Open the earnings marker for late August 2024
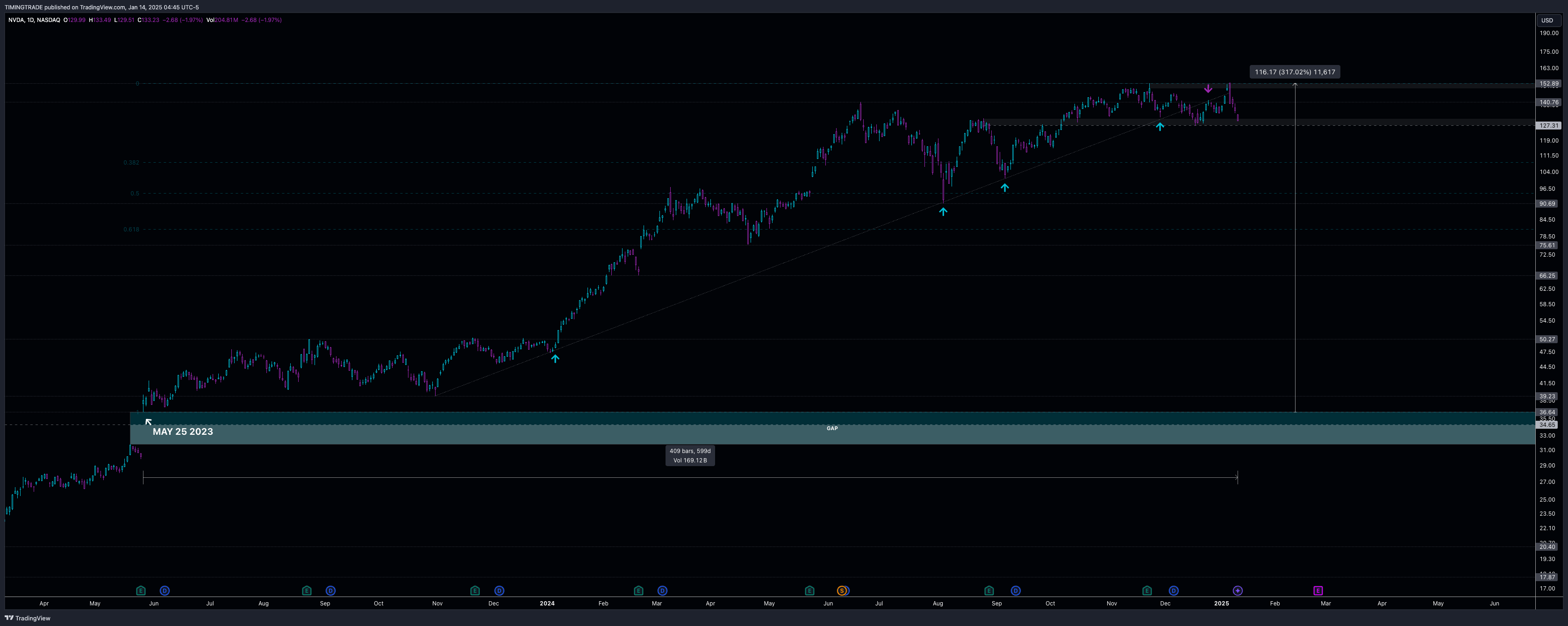 tap(989, 590)
